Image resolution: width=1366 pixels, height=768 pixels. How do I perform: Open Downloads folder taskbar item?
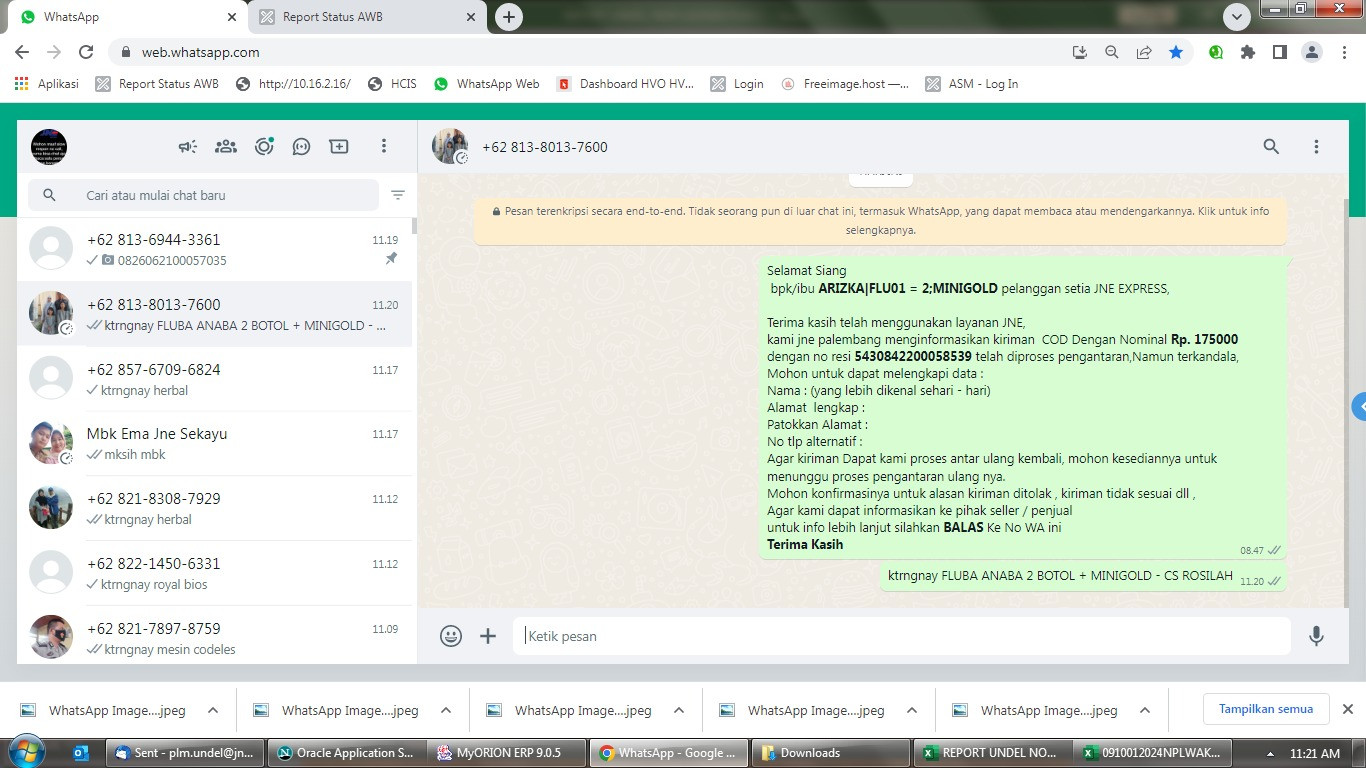pyautogui.click(x=829, y=753)
